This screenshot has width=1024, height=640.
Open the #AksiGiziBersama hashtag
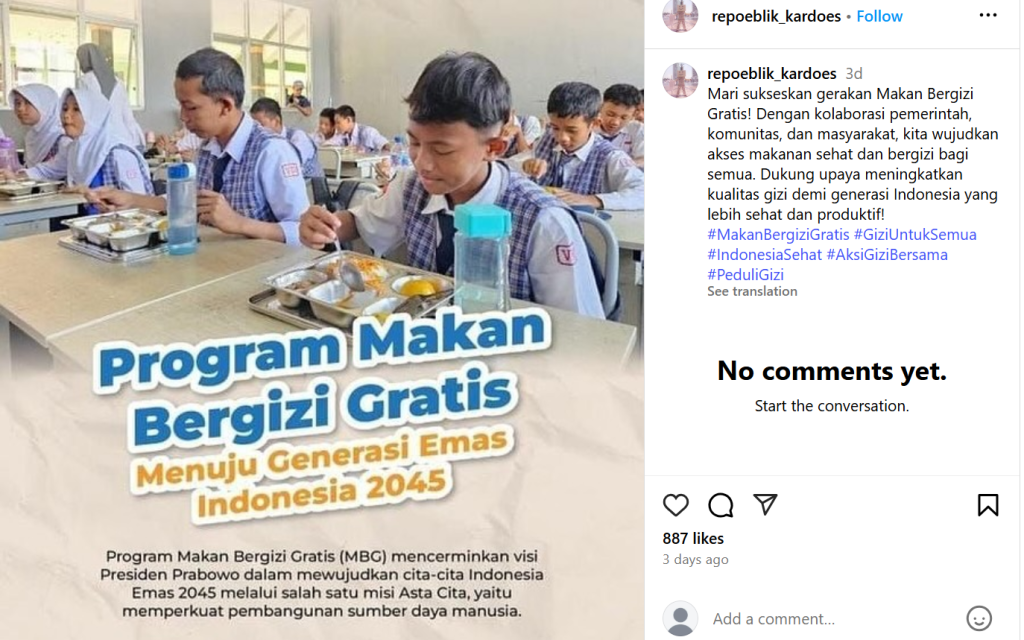tap(887, 255)
